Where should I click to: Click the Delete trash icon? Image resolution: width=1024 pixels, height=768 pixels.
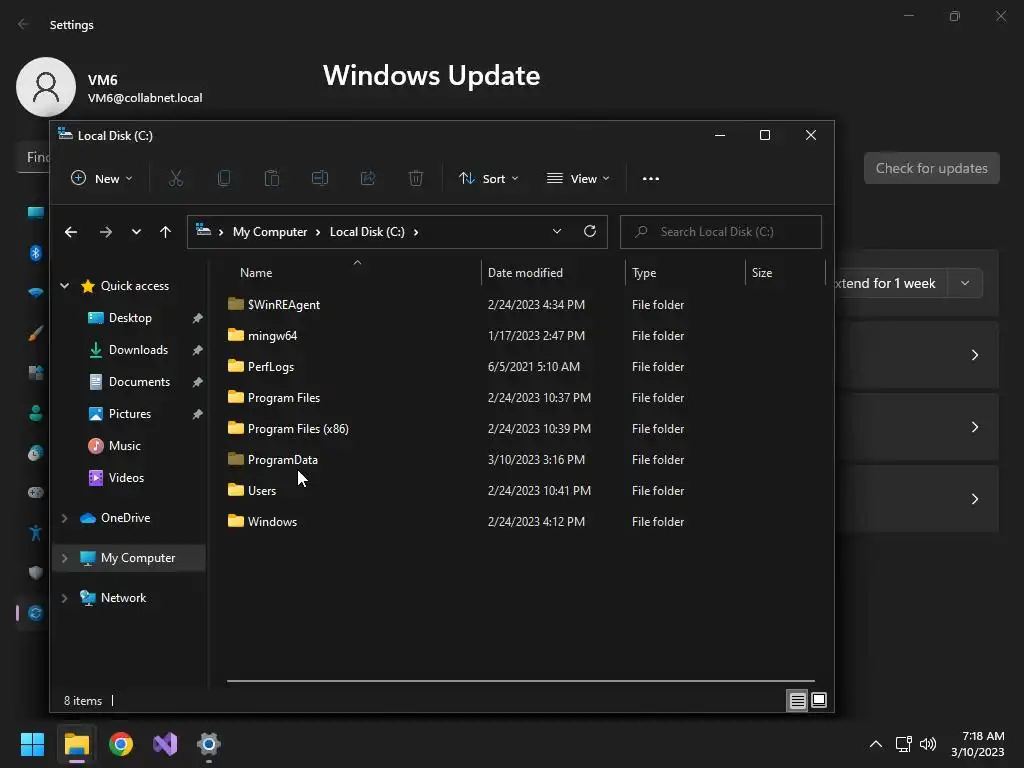pyautogui.click(x=416, y=178)
